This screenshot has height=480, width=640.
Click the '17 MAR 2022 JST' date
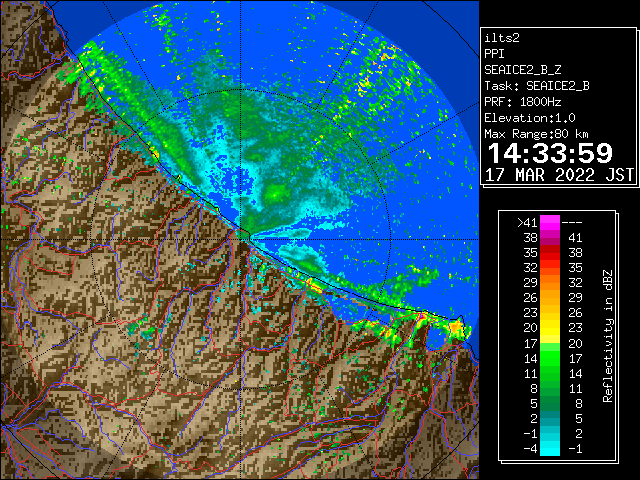[x=559, y=175]
